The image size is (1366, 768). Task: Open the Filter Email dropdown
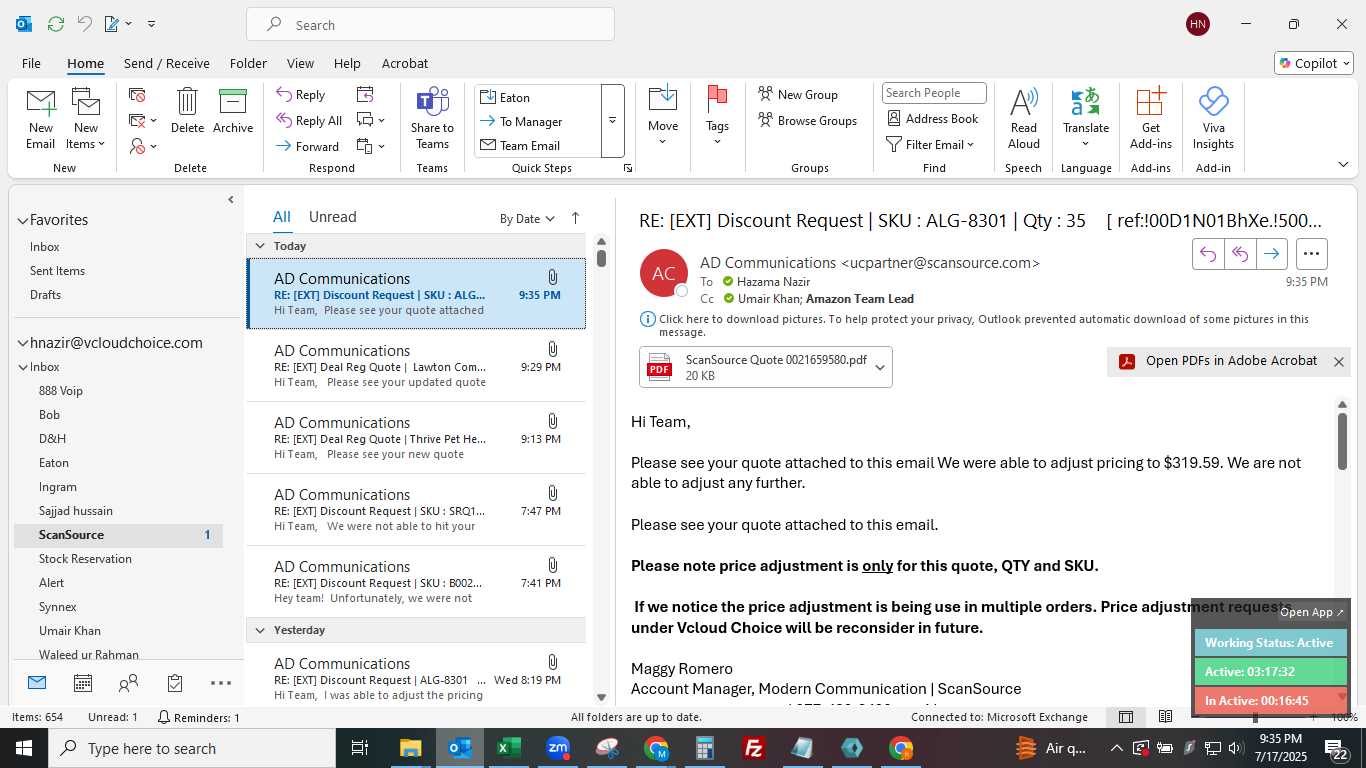(930, 145)
